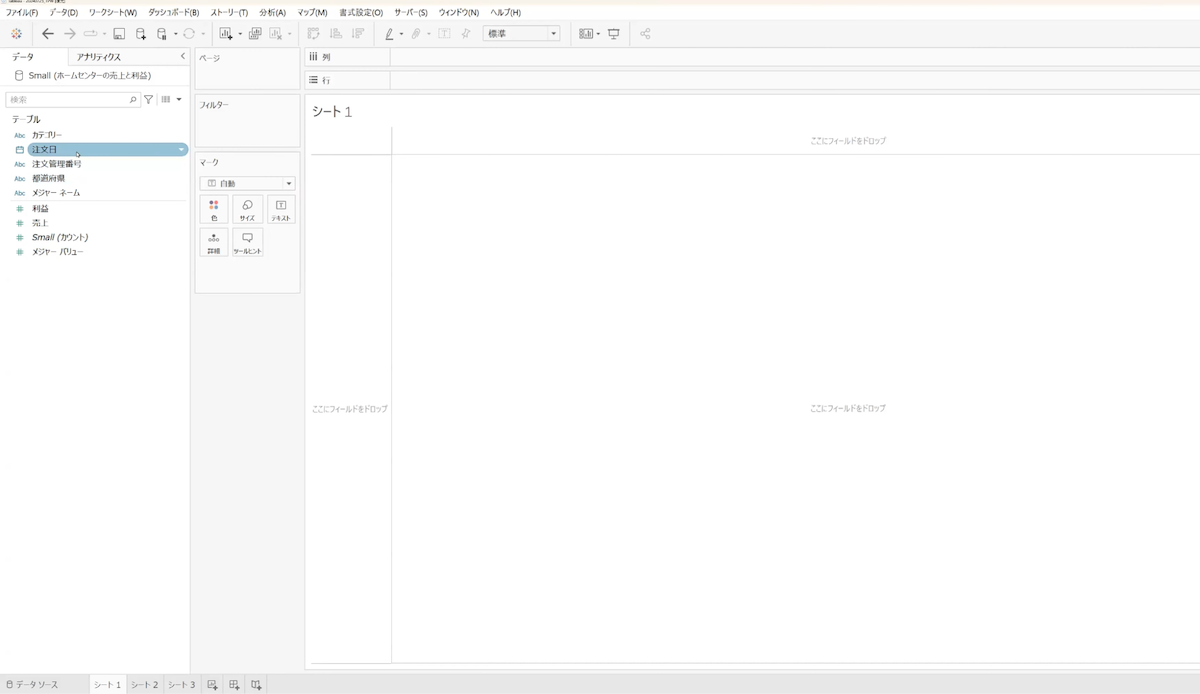Click the データソース button at bottom left

[32, 685]
